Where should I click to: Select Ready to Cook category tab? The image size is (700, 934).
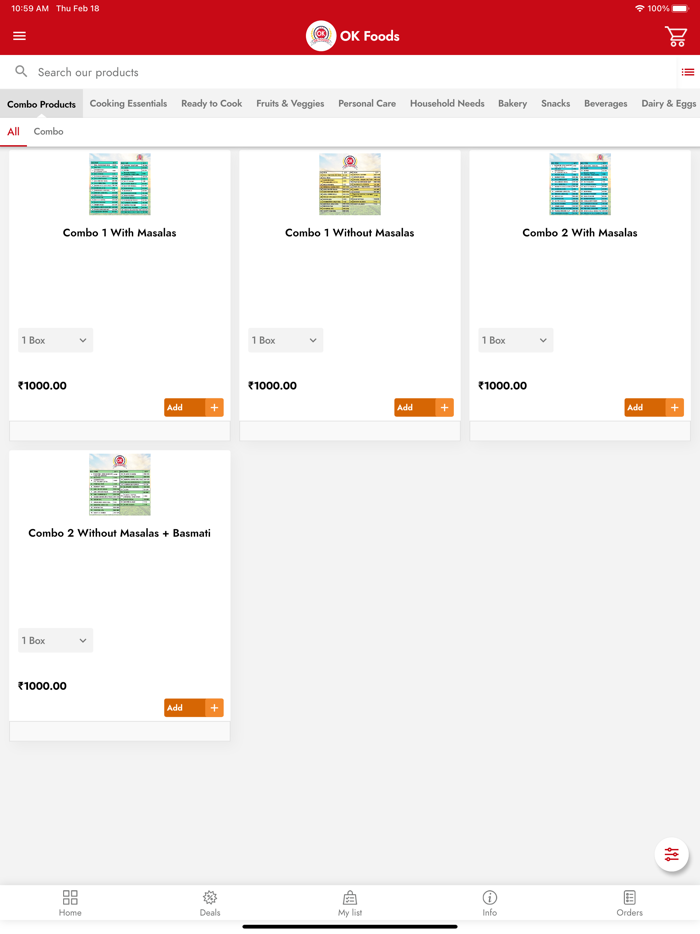[211, 104]
